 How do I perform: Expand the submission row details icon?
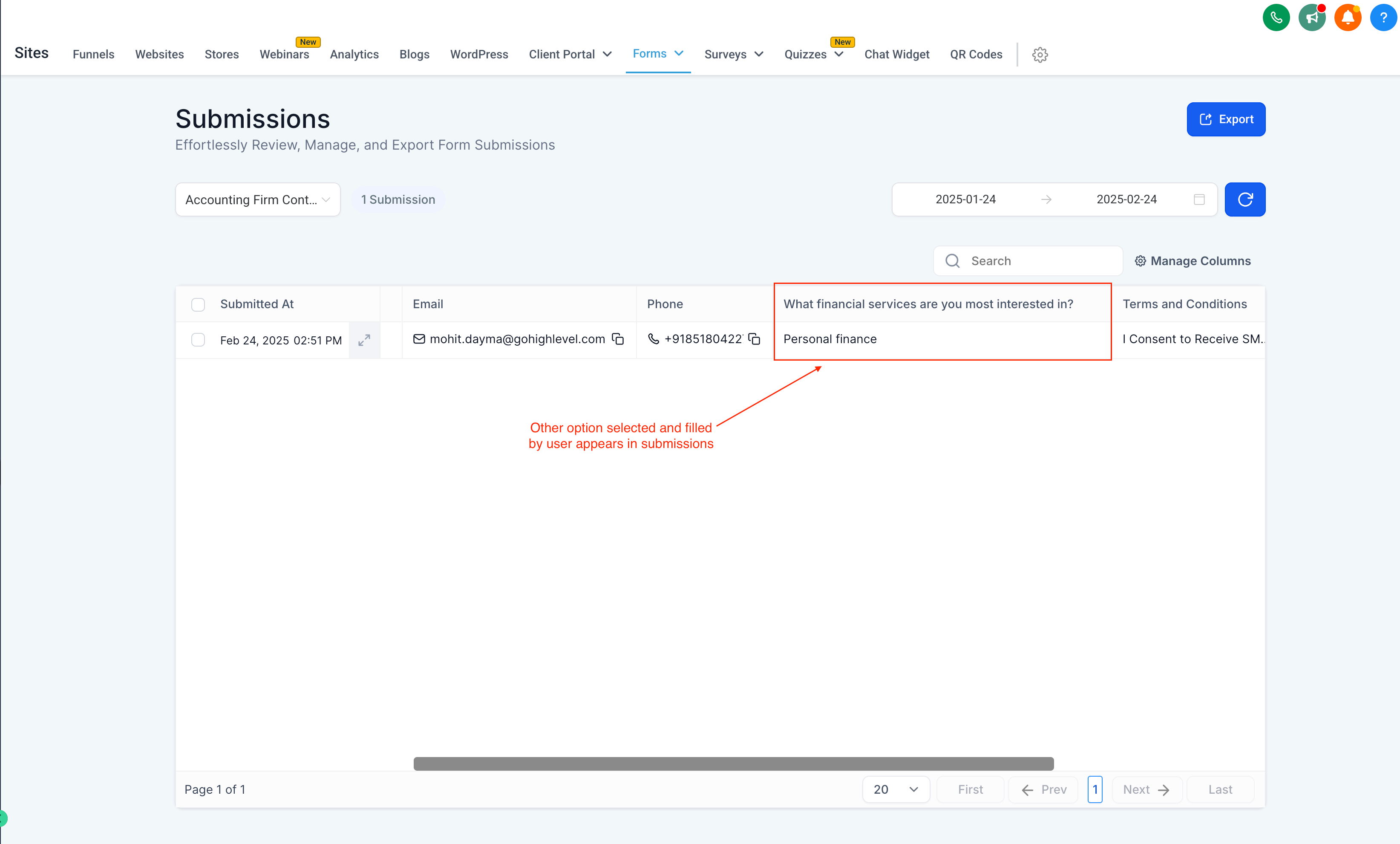pos(364,340)
